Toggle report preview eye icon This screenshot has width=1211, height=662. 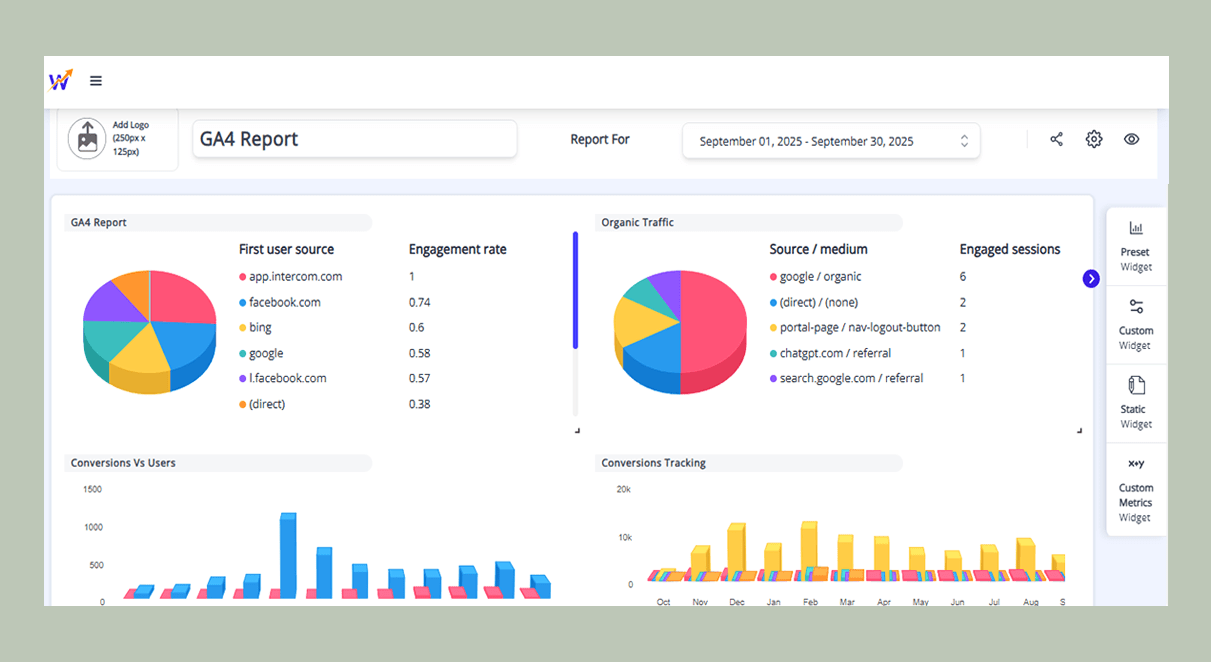click(x=1131, y=140)
